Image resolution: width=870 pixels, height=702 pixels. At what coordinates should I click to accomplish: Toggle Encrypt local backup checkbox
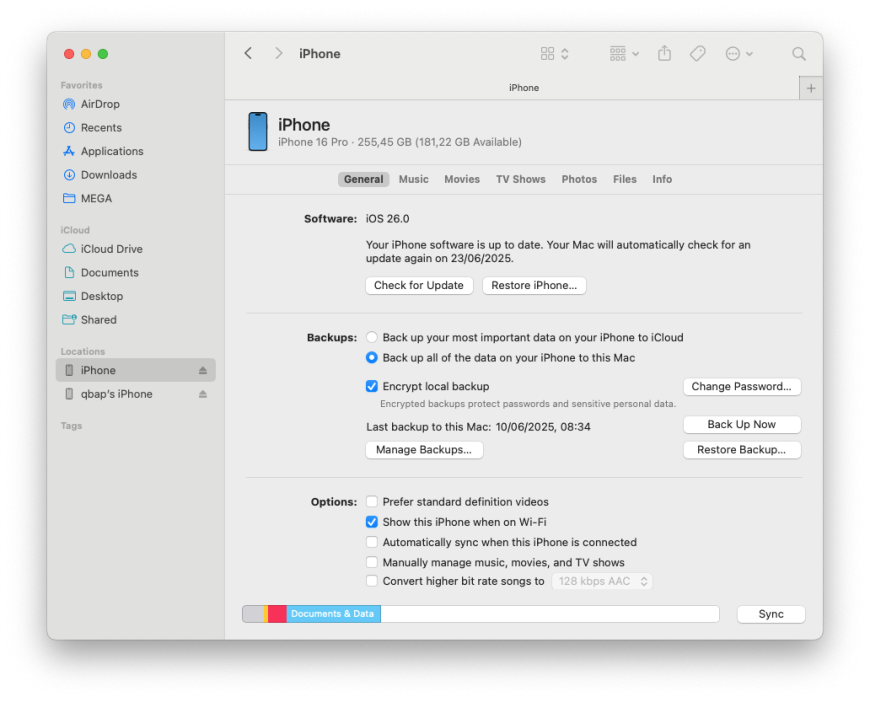[372, 386]
